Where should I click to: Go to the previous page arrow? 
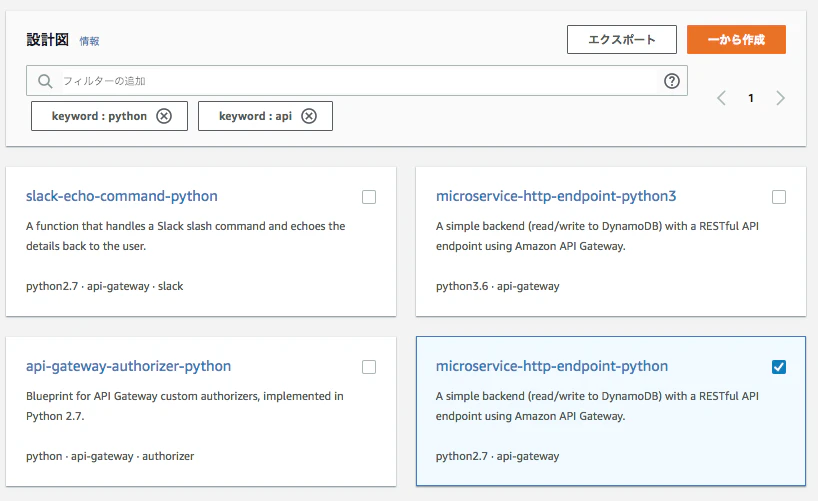click(x=721, y=98)
